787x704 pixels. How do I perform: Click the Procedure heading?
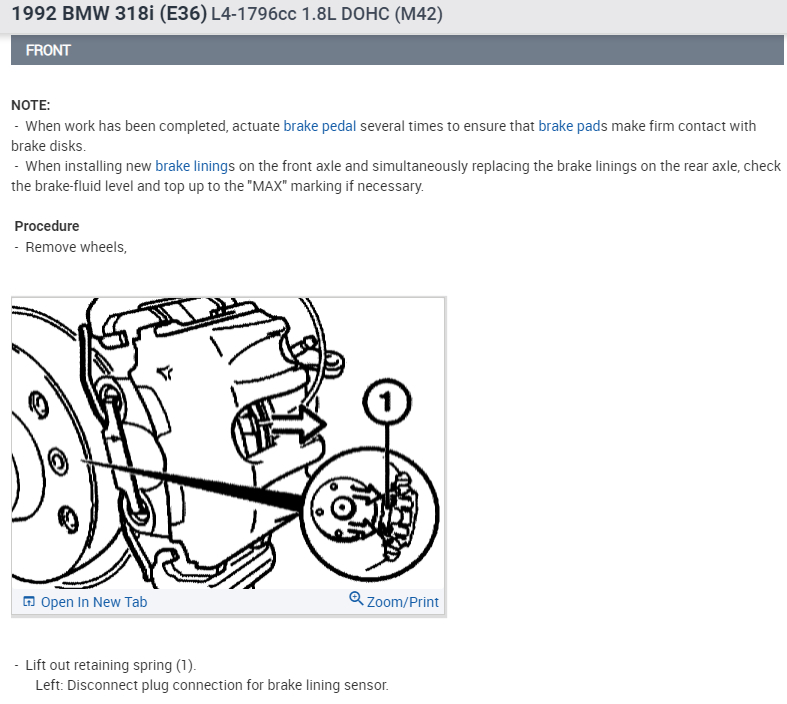tap(47, 226)
